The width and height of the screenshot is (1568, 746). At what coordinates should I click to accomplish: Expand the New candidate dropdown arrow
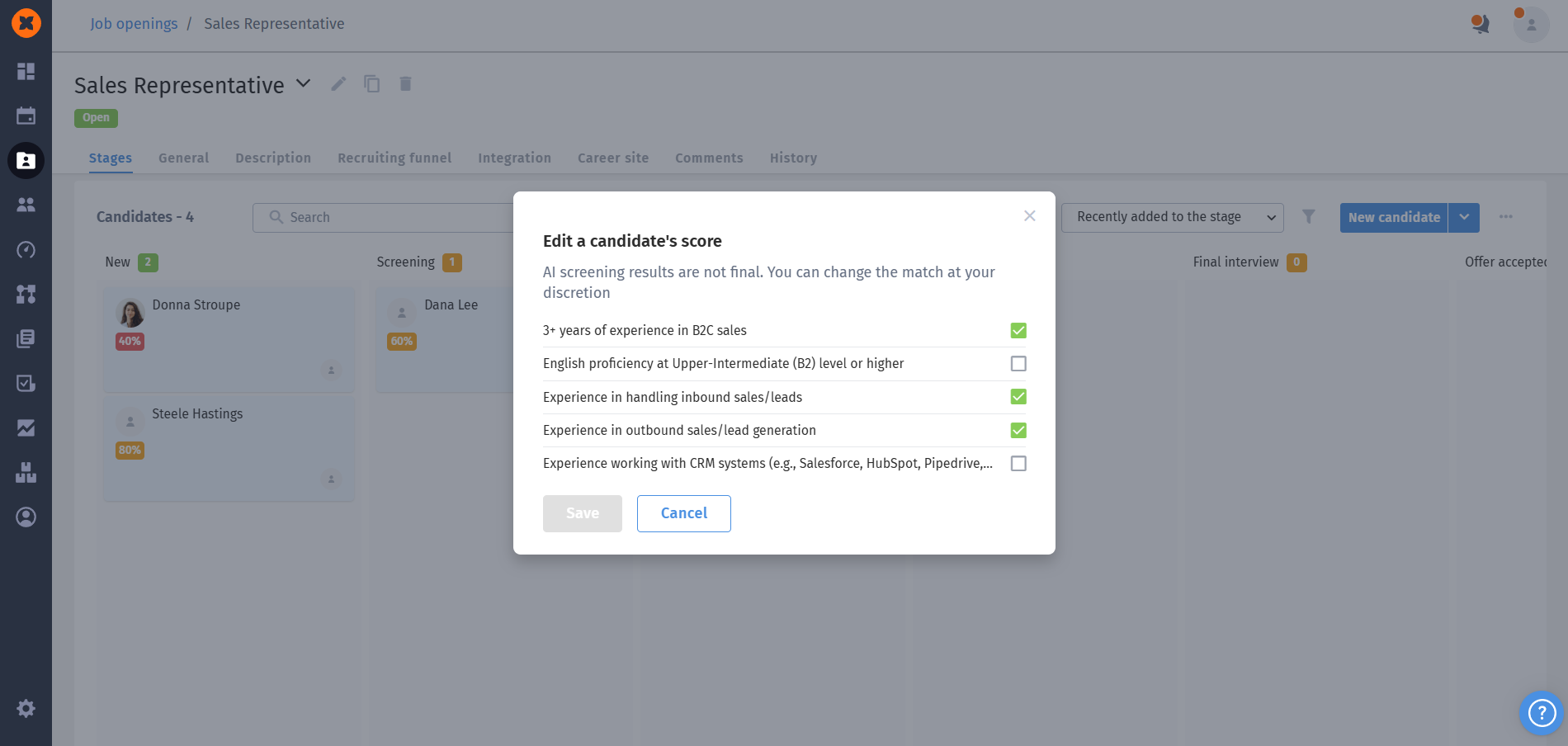1464,217
